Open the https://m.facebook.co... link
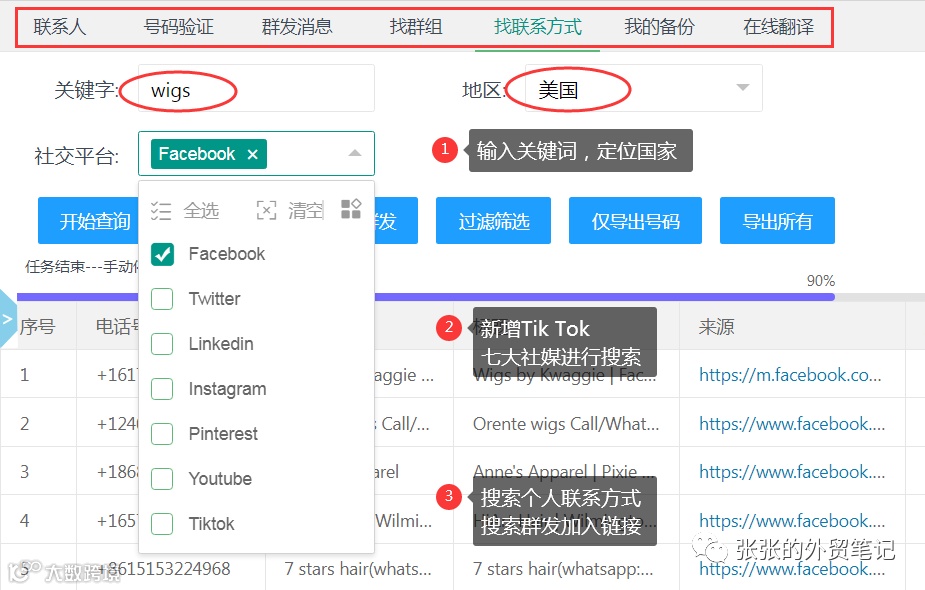This screenshot has height=590, width=925. click(790, 375)
